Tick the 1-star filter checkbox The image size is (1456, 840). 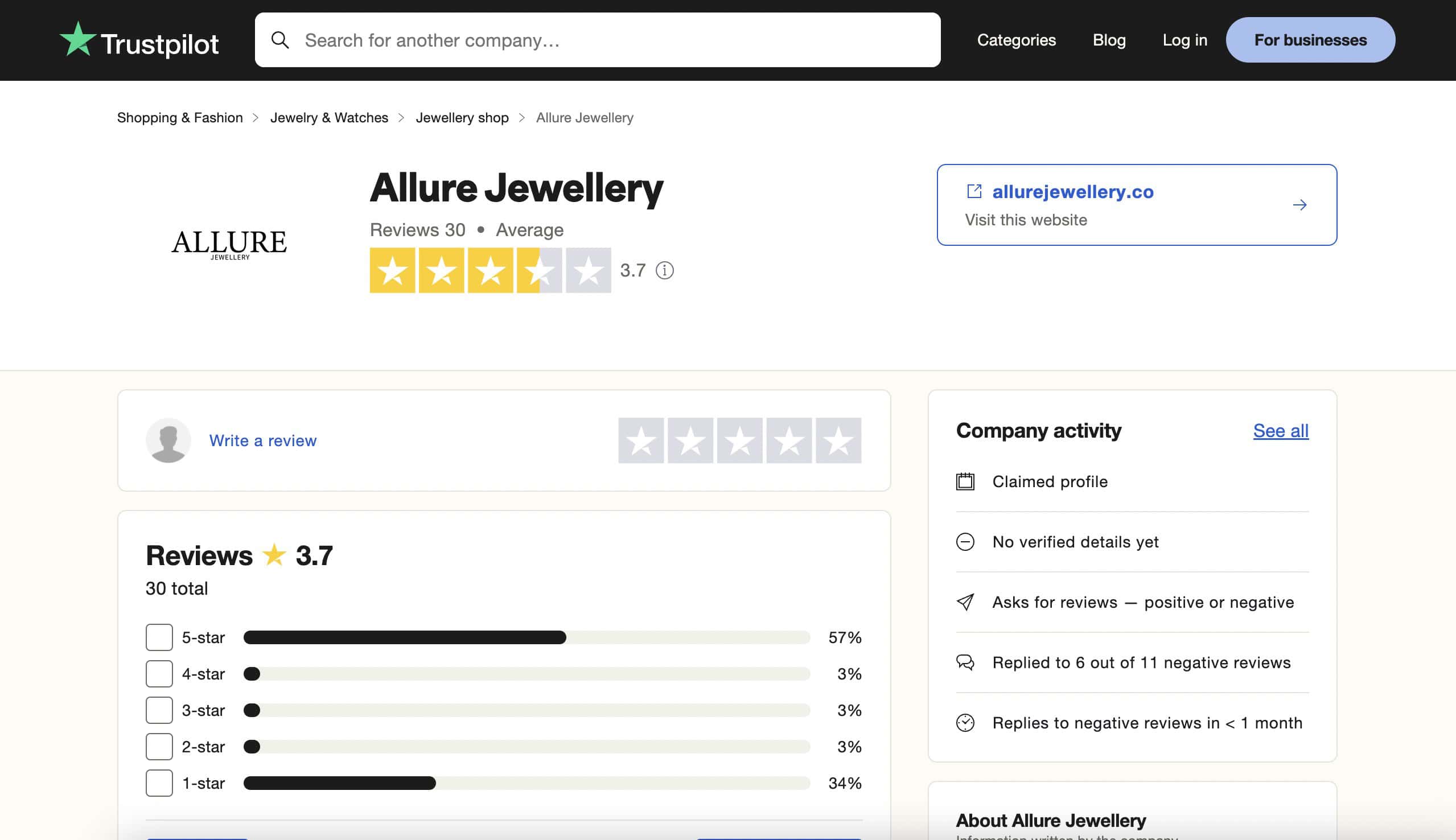click(159, 783)
